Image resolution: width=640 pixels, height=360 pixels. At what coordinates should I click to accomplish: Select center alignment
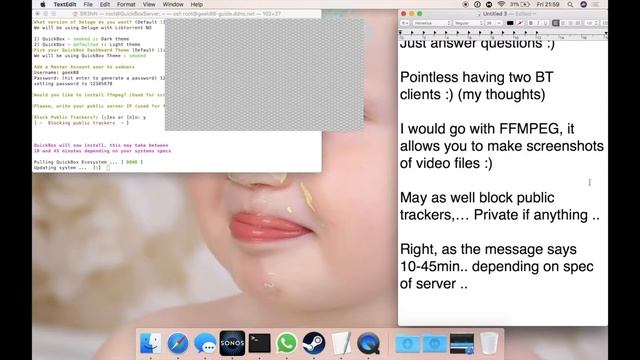tap(563, 23)
